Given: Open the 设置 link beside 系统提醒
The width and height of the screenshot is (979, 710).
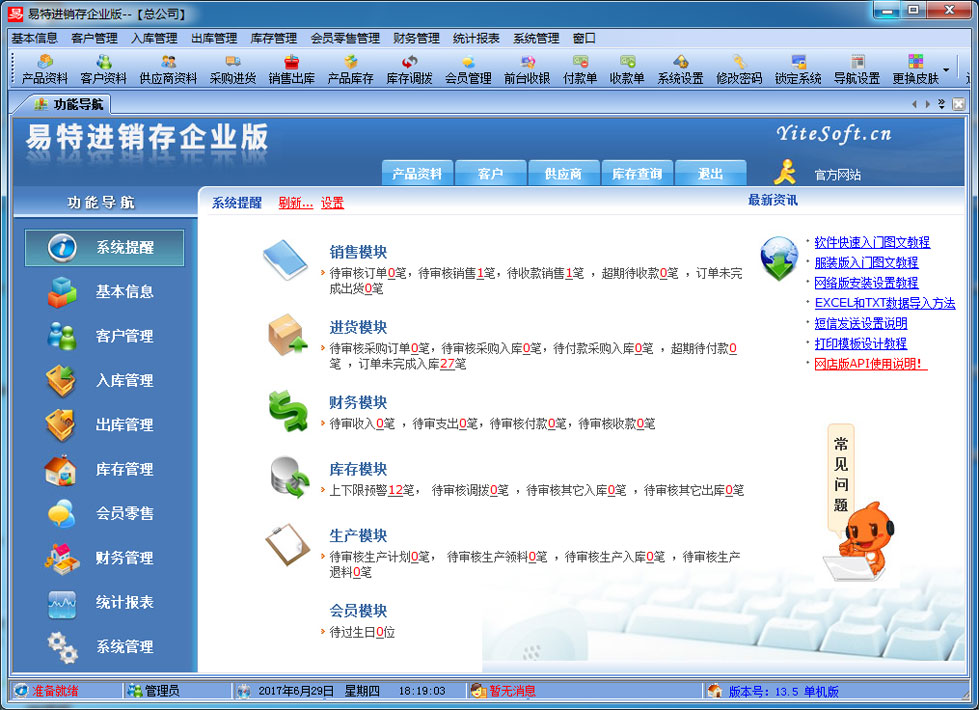Looking at the screenshot, I should point(332,203).
